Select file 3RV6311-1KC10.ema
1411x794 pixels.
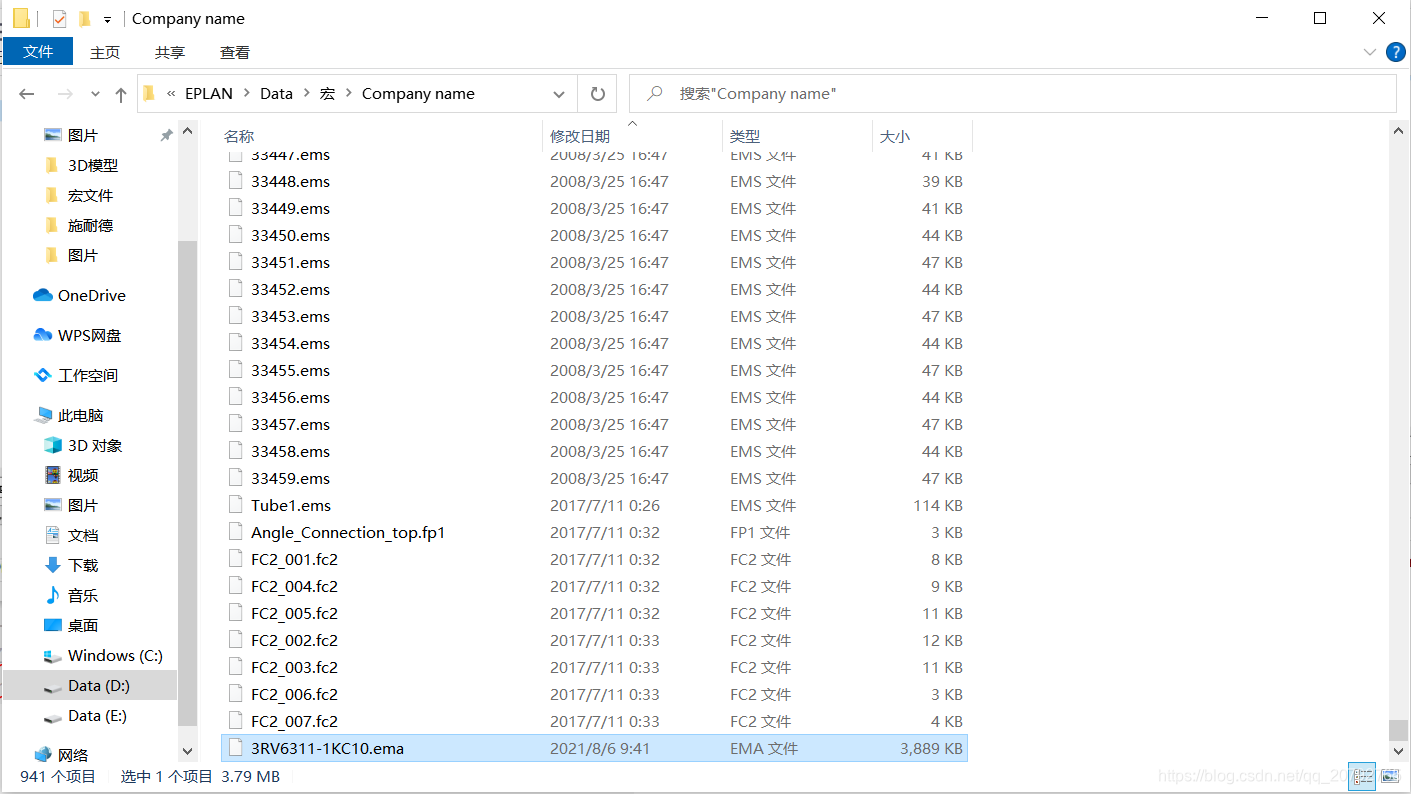pos(594,748)
